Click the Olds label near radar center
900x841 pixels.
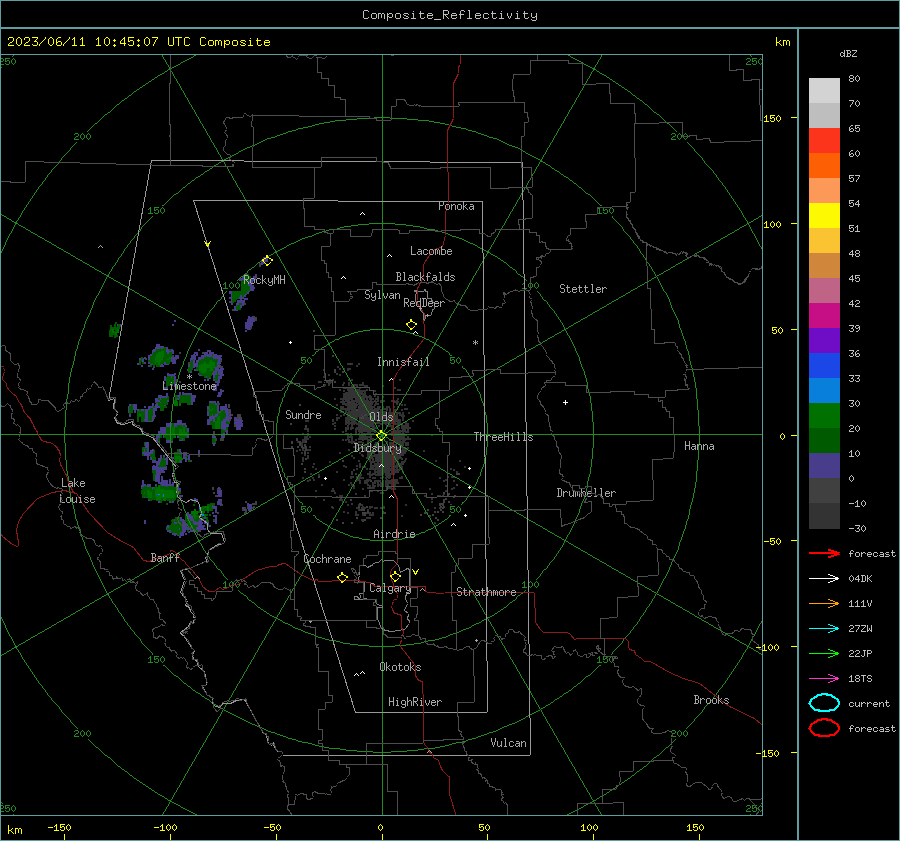tap(381, 417)
